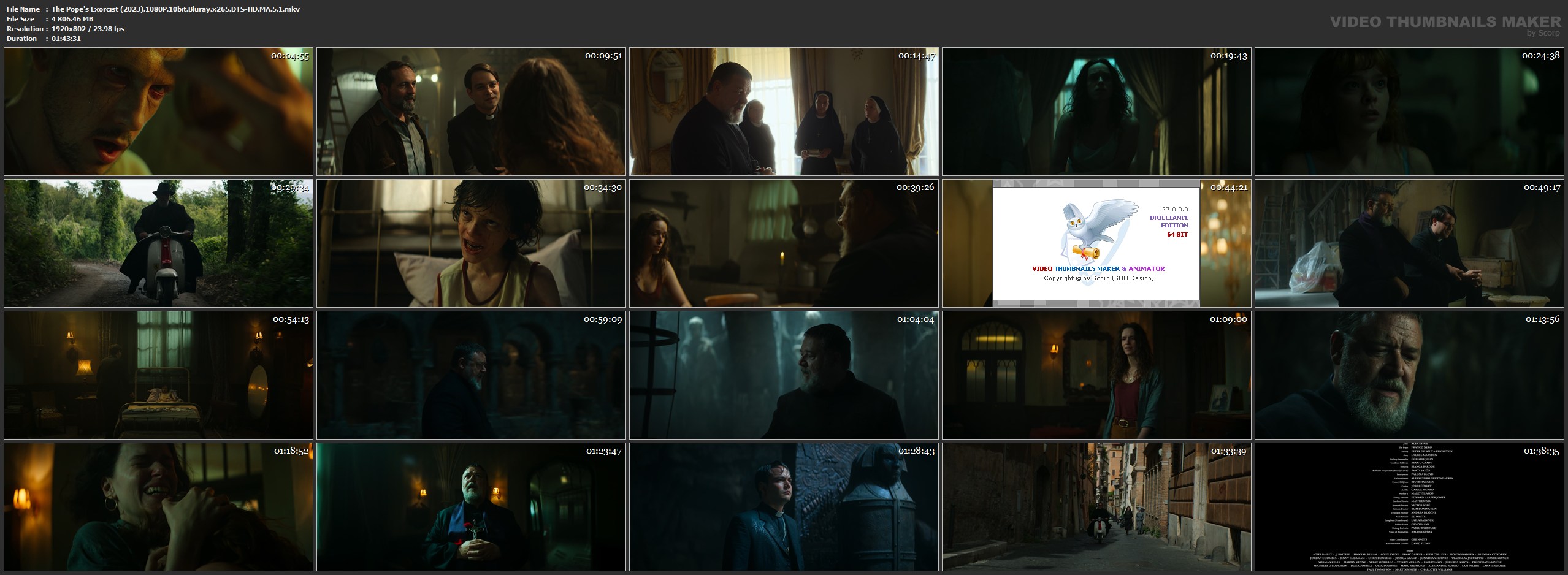Image resolution: width=1568 pixels, height=575 pixels.
Task: Click the Duration value in header
Action: 66,39
